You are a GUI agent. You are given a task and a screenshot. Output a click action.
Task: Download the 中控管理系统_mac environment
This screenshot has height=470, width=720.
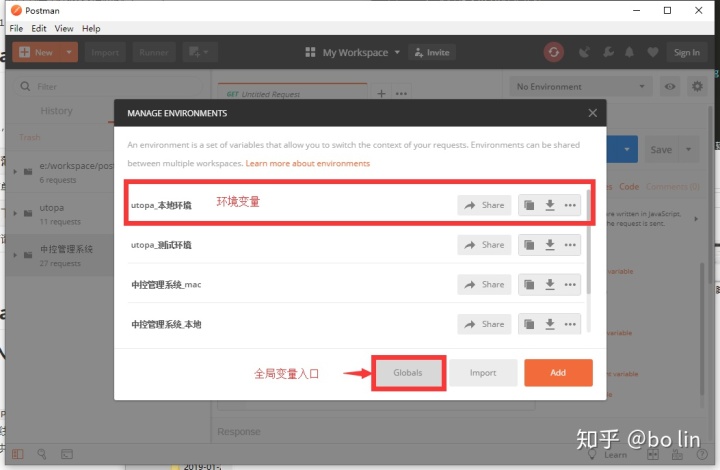click(x=550, y=285)
